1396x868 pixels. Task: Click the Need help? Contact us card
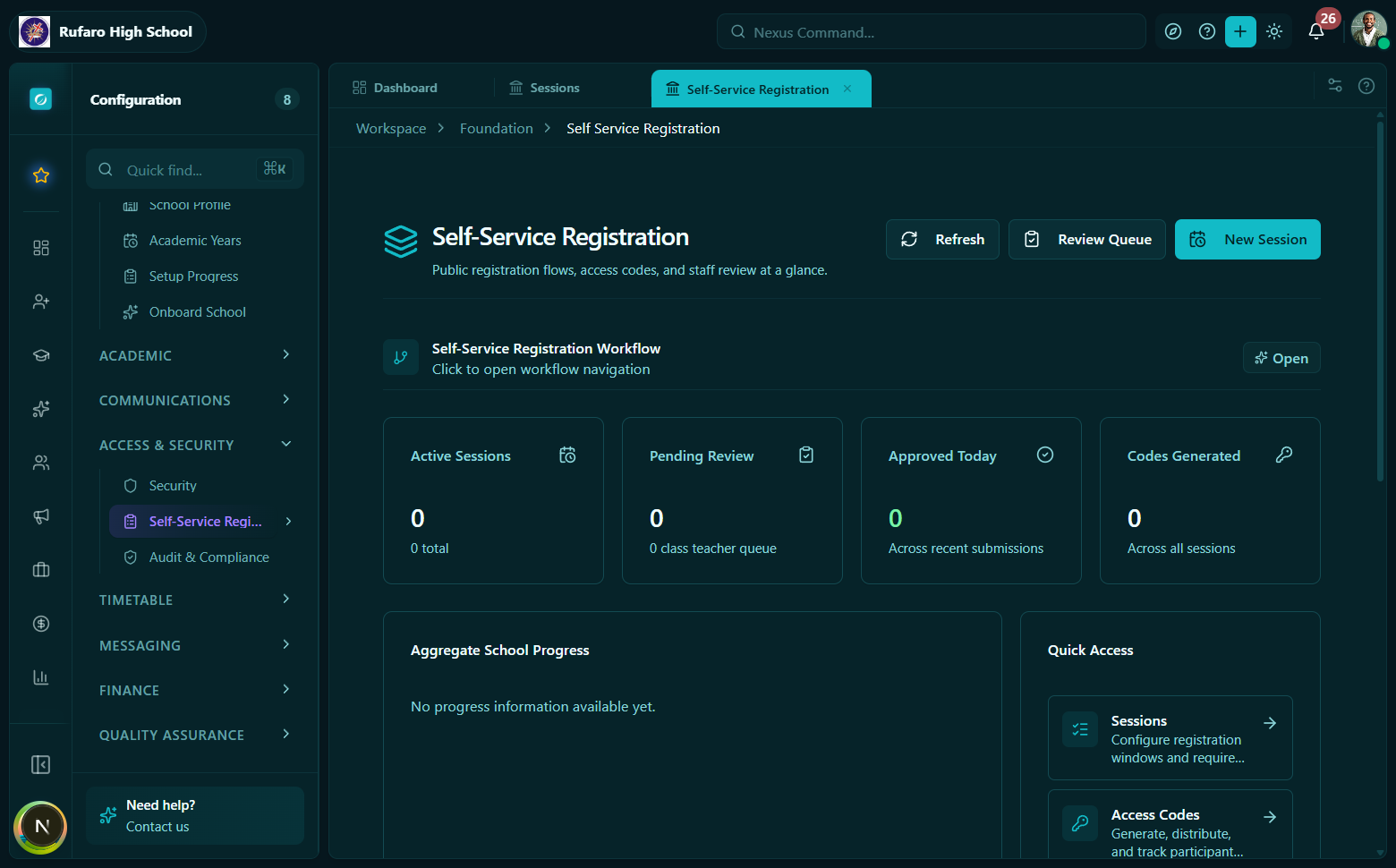[x=195, y=815]
